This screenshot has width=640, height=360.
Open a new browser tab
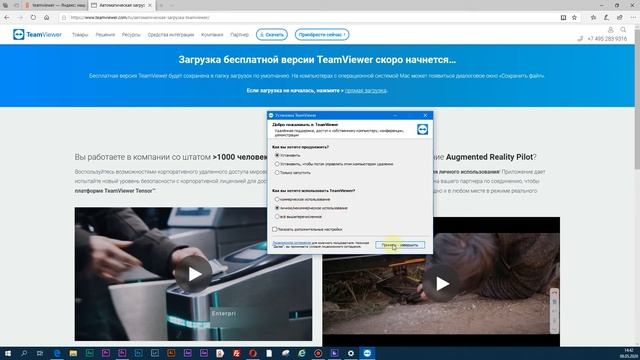161,5
